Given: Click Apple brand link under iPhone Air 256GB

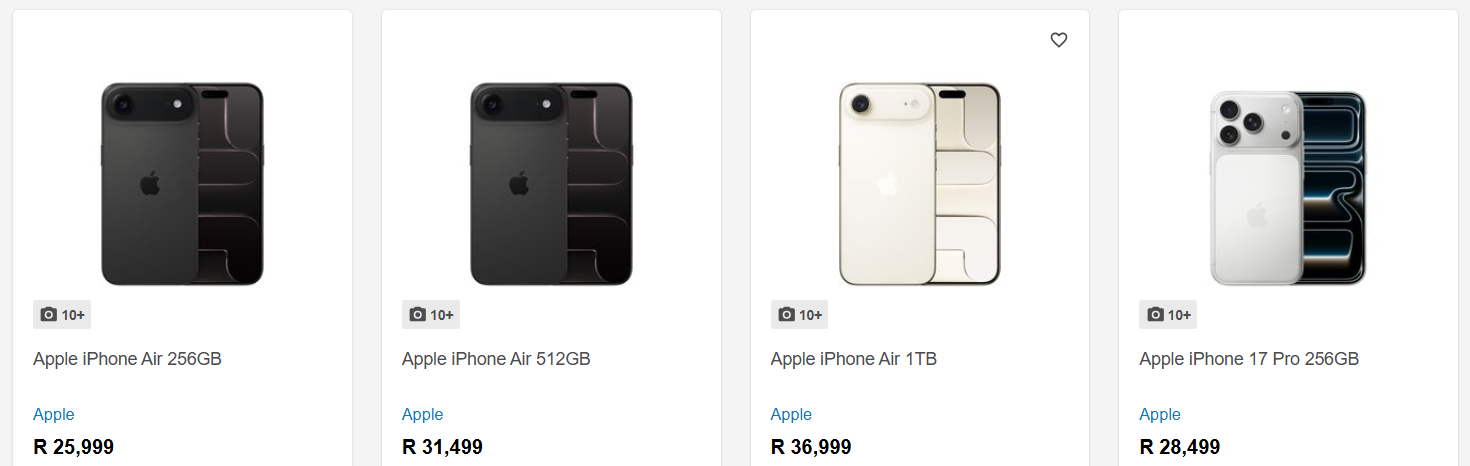Looking at the screenshot, I should pyautogui.click(x=54, y=414).
